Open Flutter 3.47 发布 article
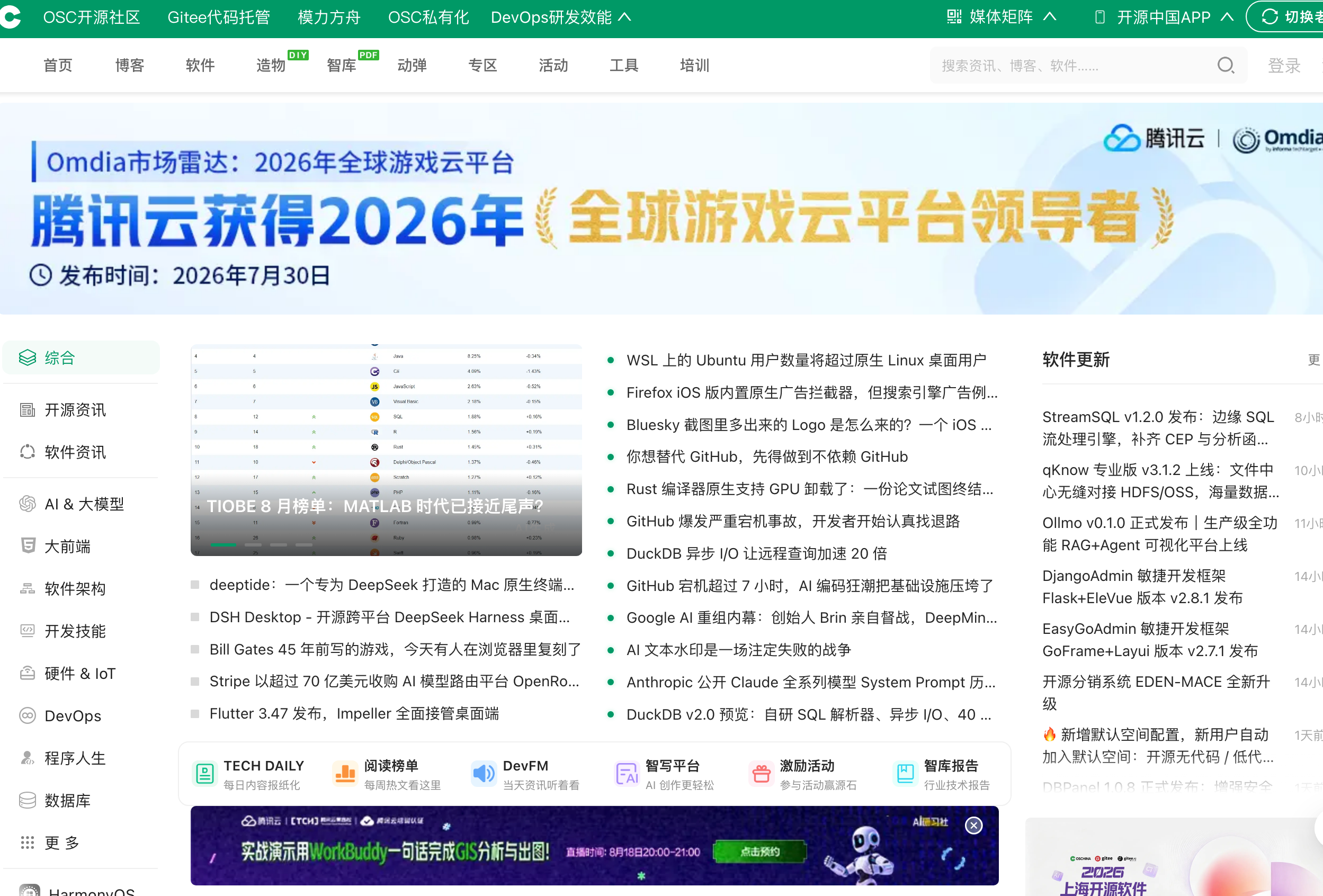 point(354,713)
